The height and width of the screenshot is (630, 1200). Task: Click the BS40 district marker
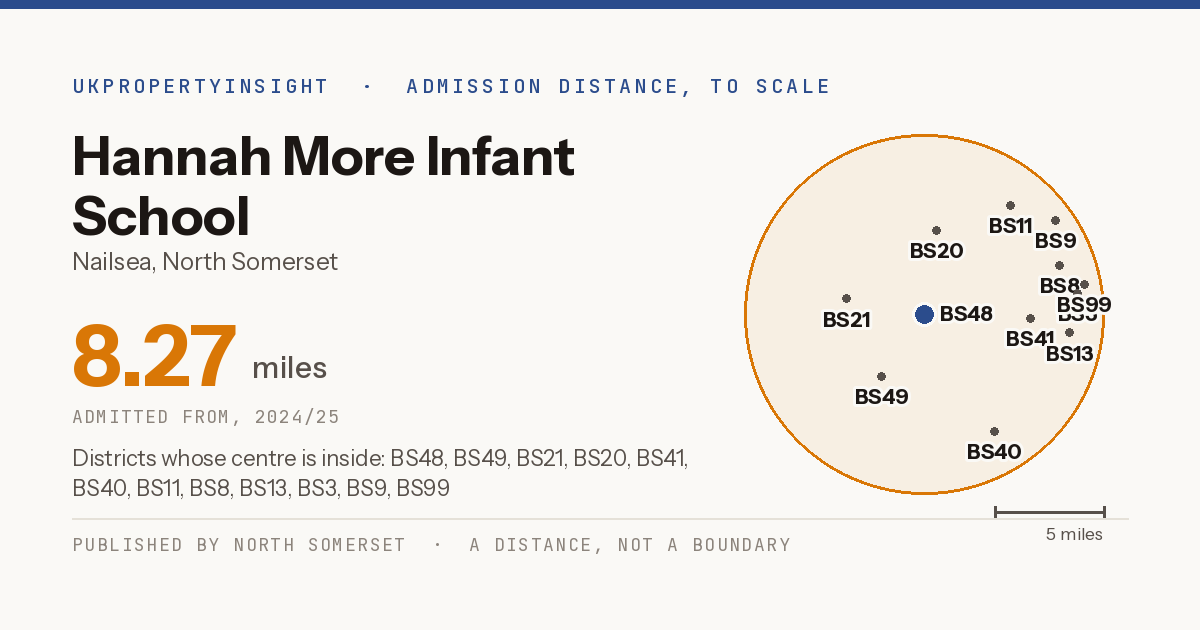[994, 432]
